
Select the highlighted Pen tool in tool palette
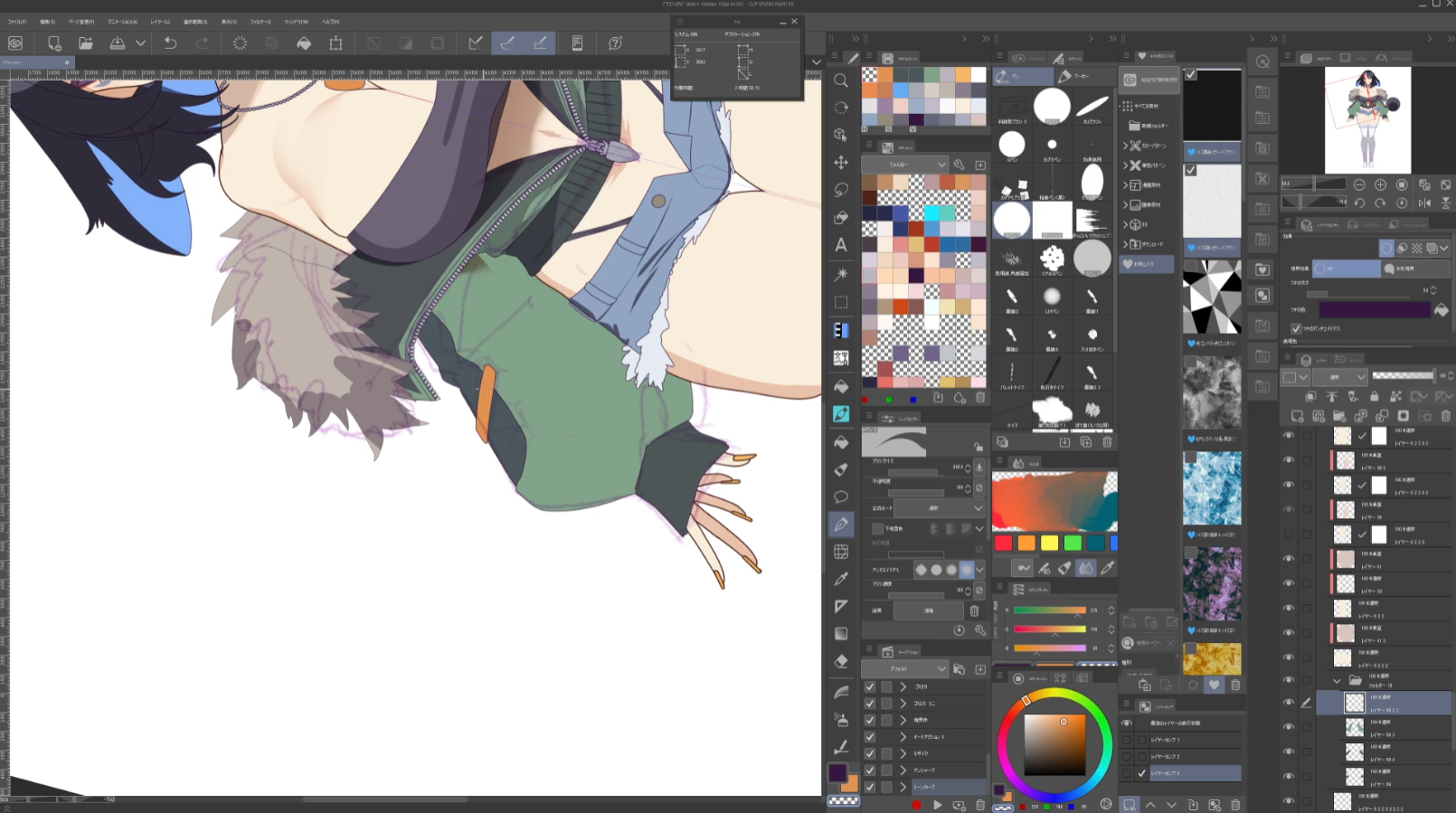pyautogui.click(x=841, y=524)
